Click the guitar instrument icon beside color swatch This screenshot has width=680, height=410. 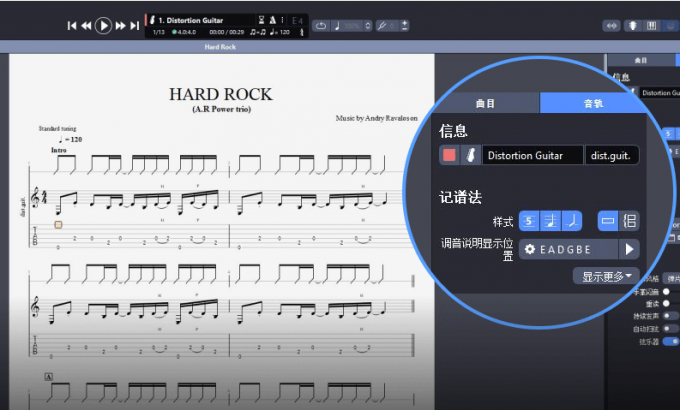[471, 155]
